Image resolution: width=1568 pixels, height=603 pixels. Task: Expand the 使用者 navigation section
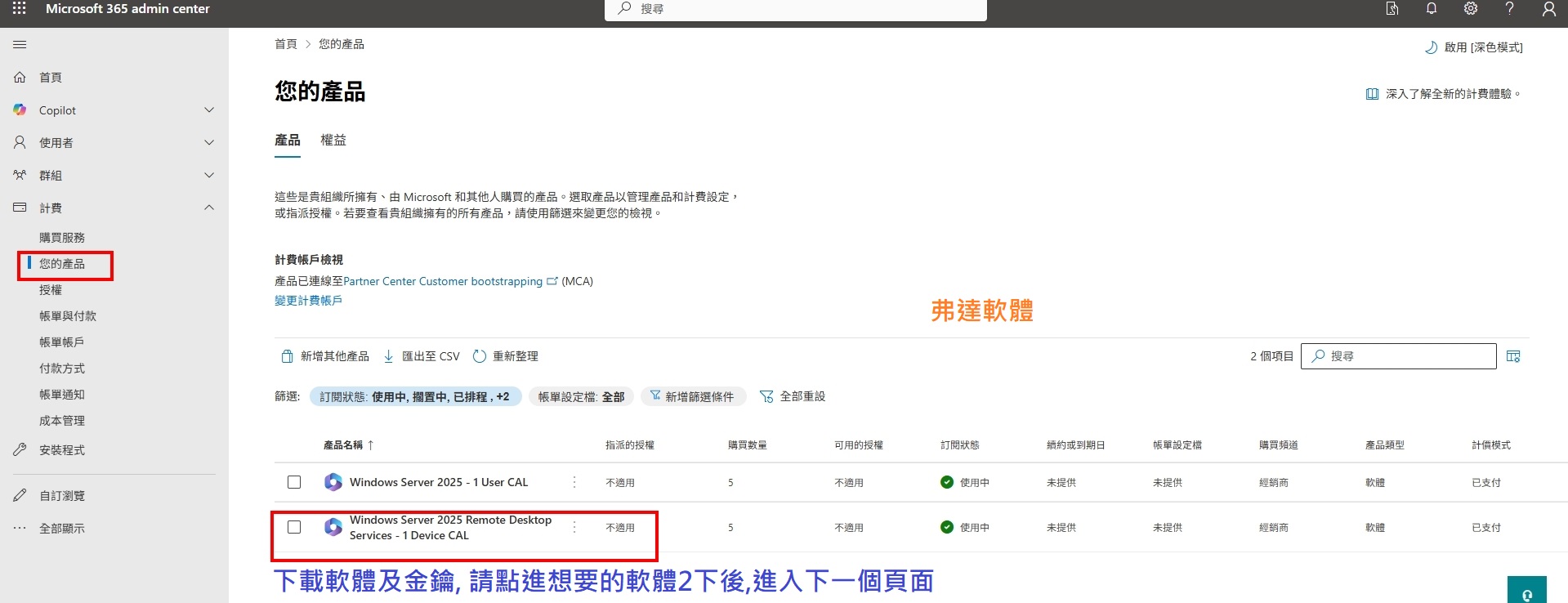[x=209, y=143]
